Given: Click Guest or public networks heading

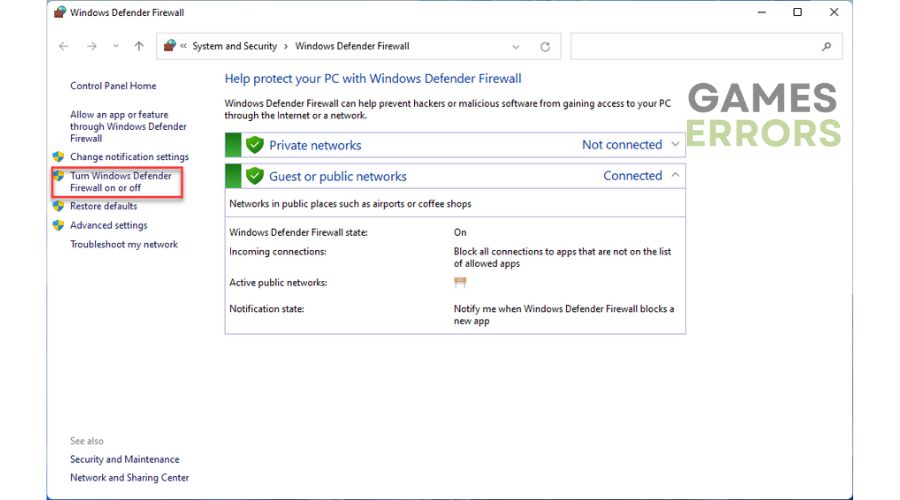Looking at the screenshot, I should [338, 176].
